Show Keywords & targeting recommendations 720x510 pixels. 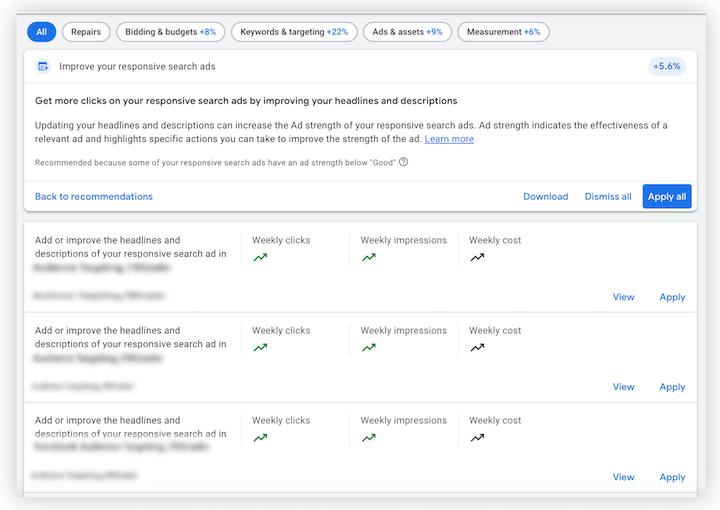pos(293,32)
